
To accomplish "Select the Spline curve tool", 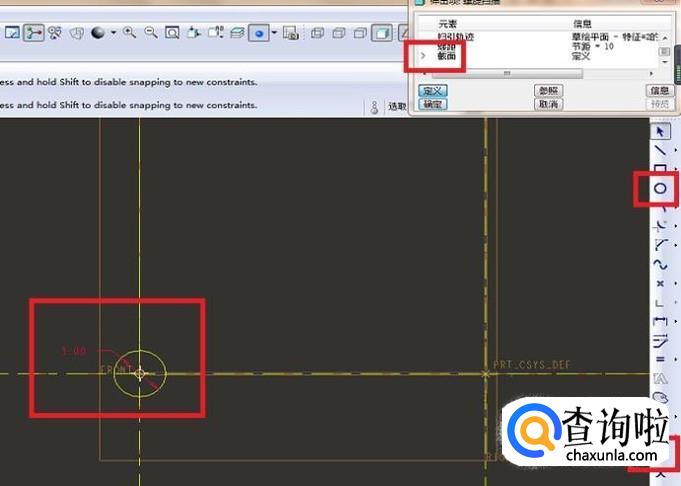I will [x=660, y=264].
